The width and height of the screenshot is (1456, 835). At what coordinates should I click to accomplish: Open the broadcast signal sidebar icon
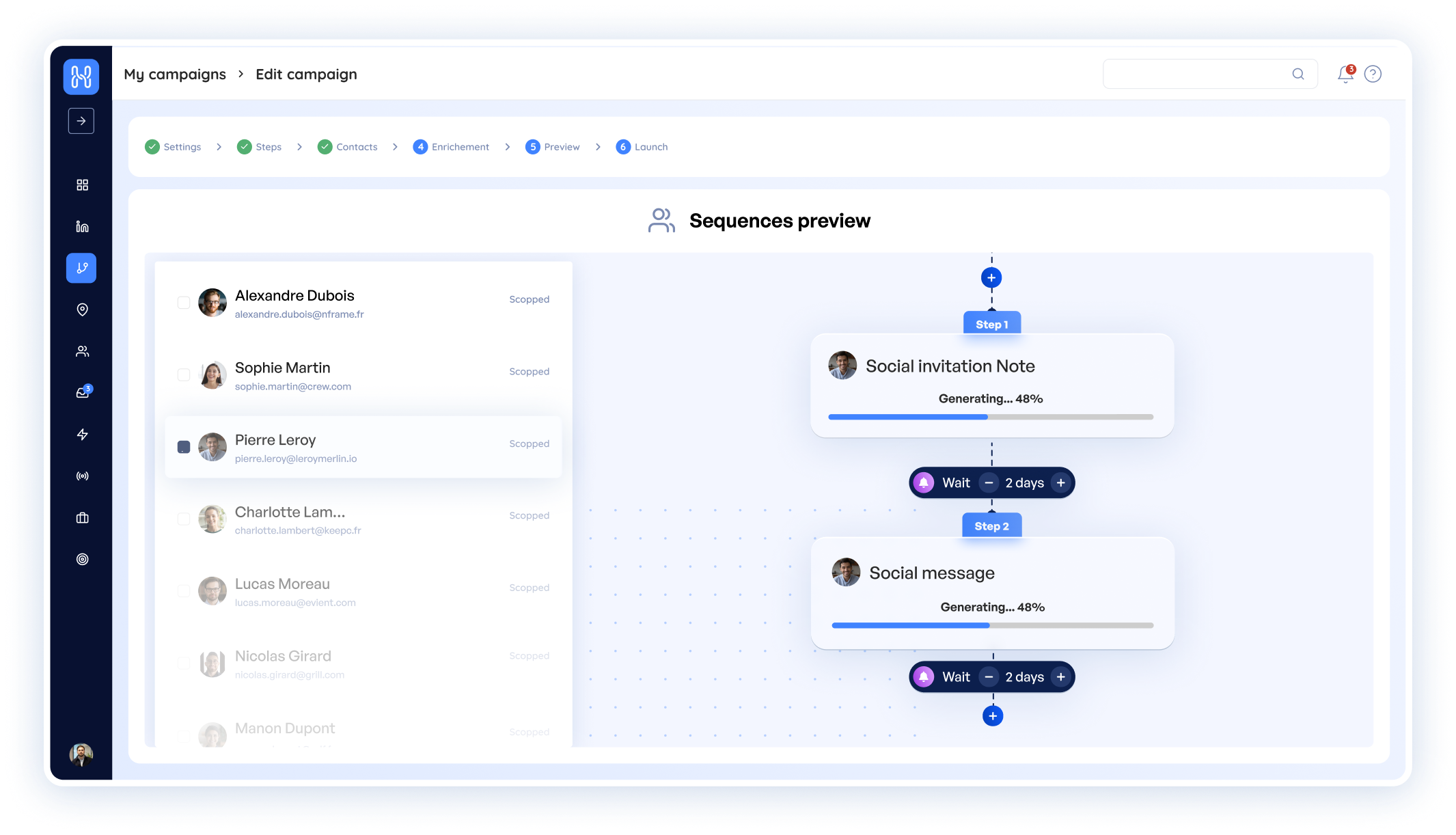coord(82,476)
